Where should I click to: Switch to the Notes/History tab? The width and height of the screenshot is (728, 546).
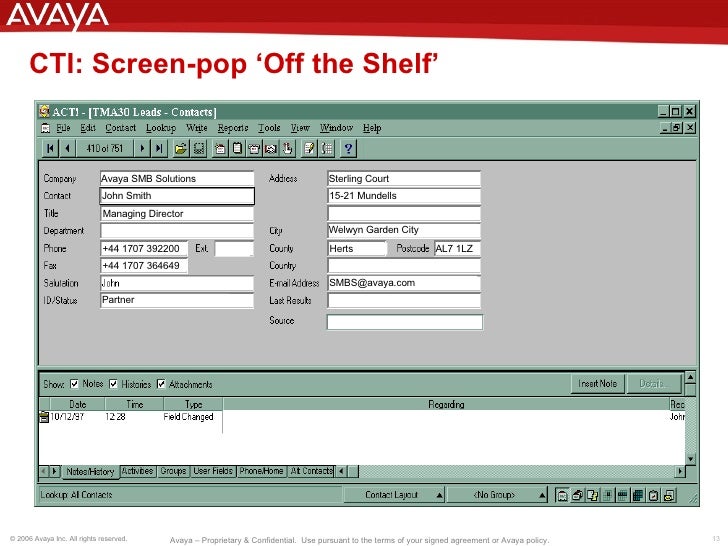(90, 472)
